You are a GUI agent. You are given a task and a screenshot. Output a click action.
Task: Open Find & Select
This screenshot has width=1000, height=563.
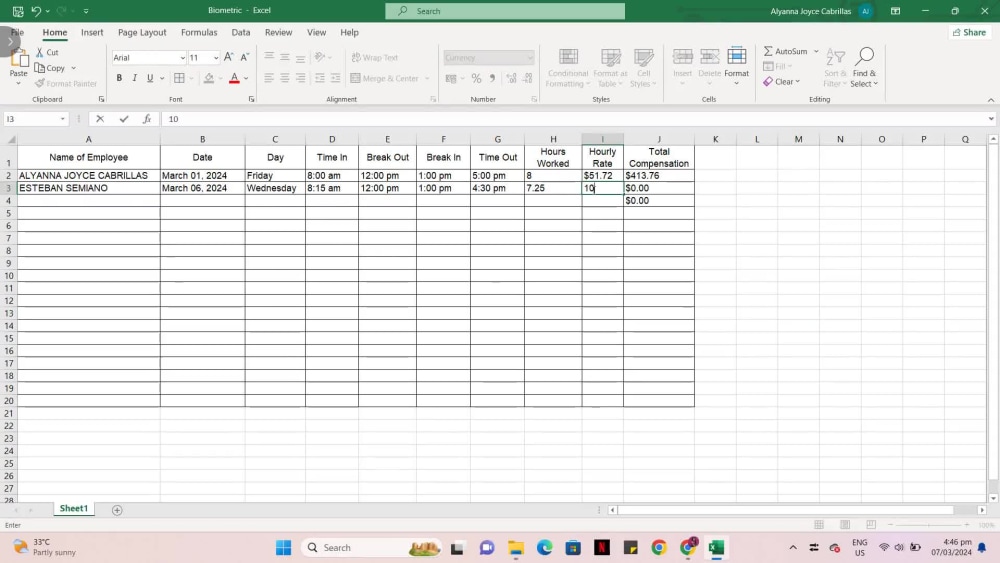coord(864,68)
